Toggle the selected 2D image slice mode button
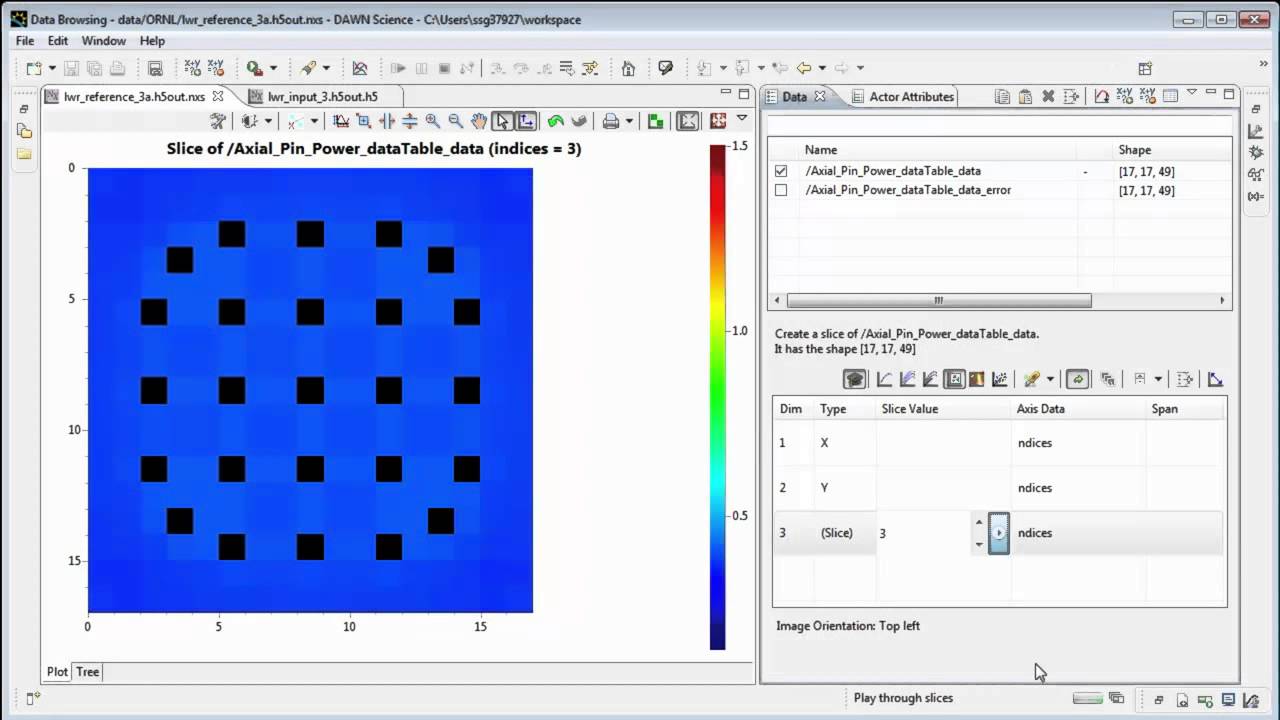This screenshot has width=1280, height=720. [x=954, y=379]
